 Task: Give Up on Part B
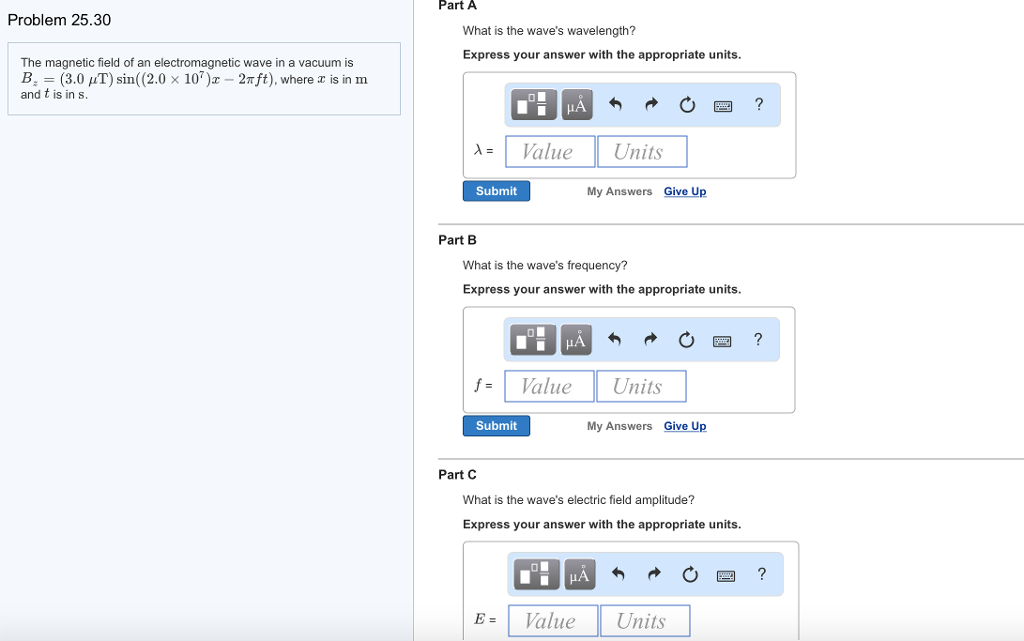coord(685,426)
